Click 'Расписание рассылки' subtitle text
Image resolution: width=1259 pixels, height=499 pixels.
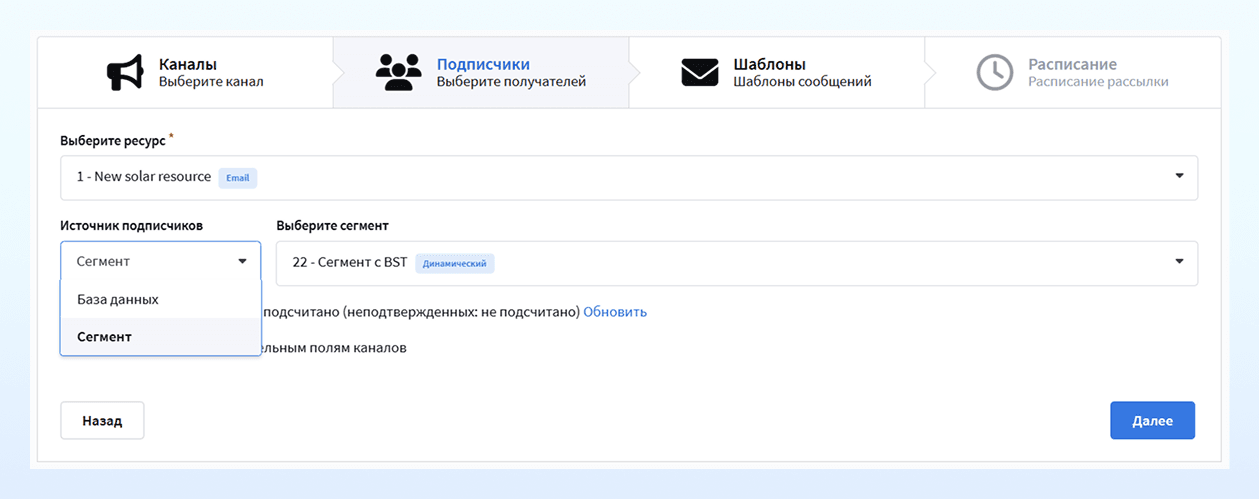(x=1098, y=82)
